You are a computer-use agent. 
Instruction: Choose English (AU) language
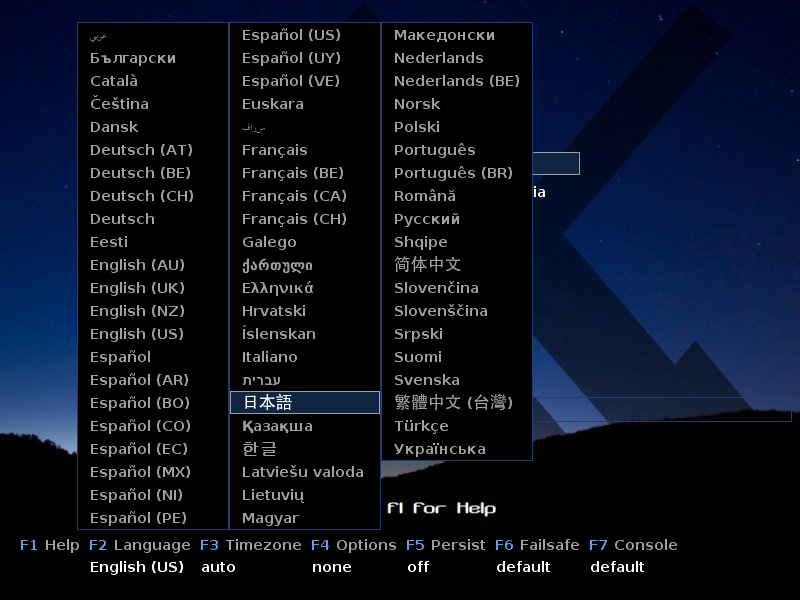point(137,265)
